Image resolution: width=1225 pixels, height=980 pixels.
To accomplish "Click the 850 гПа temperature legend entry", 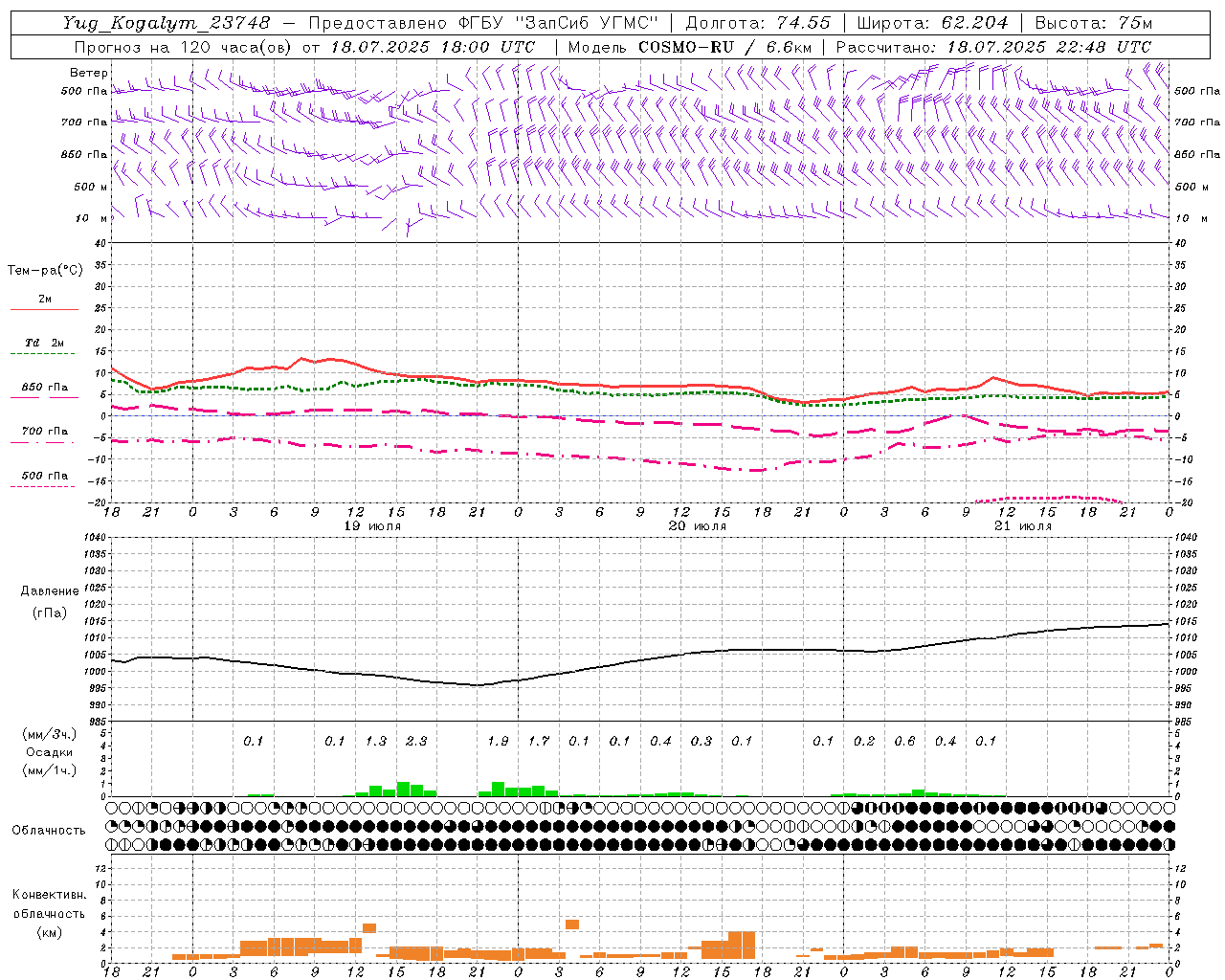I will [x=45, y=388].
